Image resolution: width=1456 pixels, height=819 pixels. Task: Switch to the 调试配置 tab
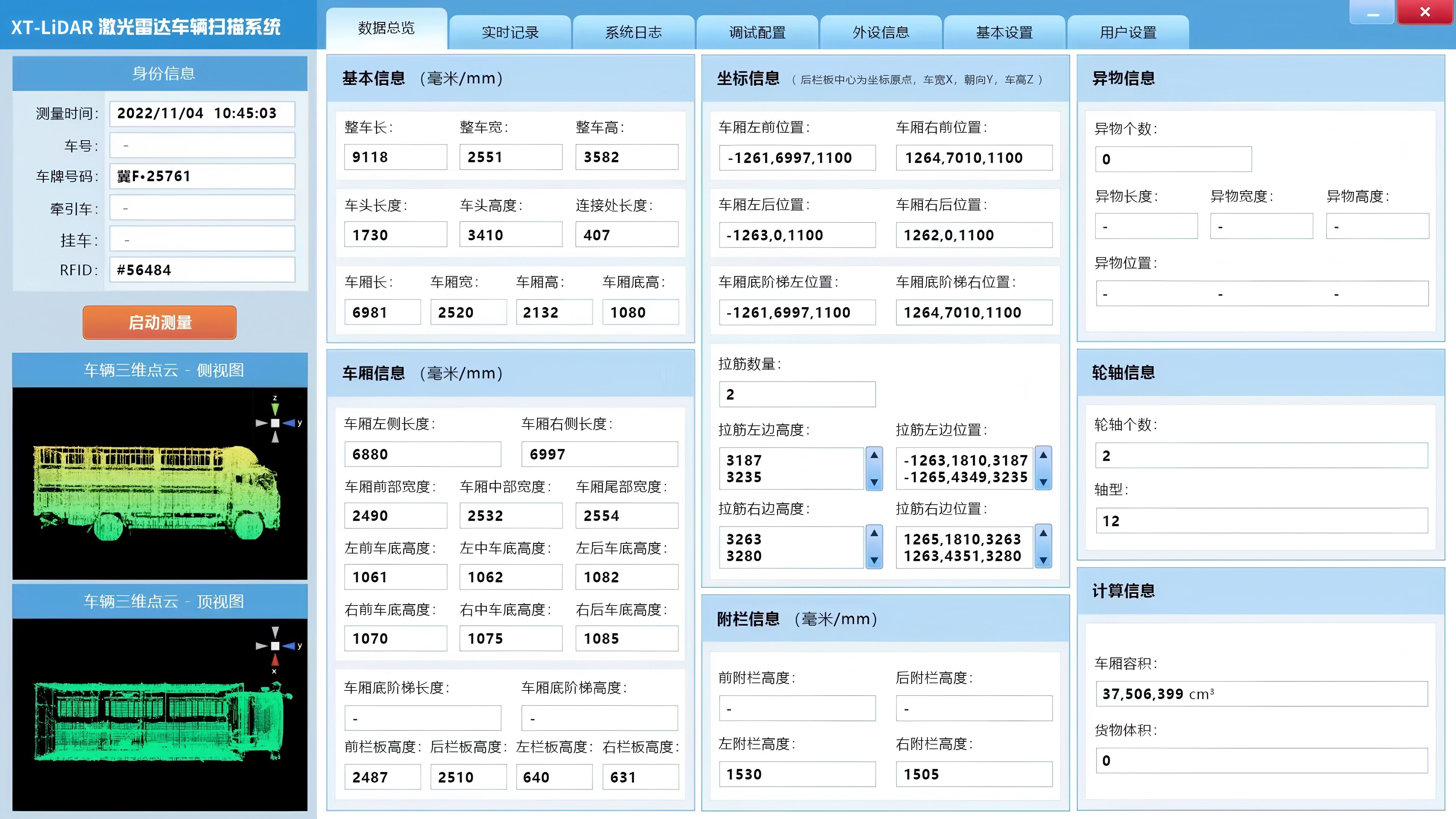point(758,33)
